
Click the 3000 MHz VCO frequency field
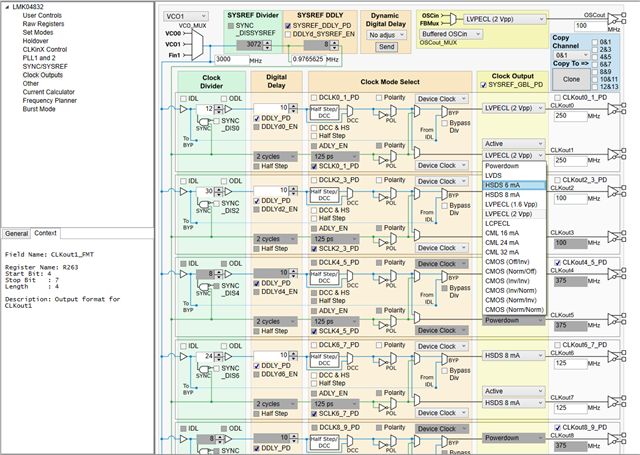click(232, 60)
